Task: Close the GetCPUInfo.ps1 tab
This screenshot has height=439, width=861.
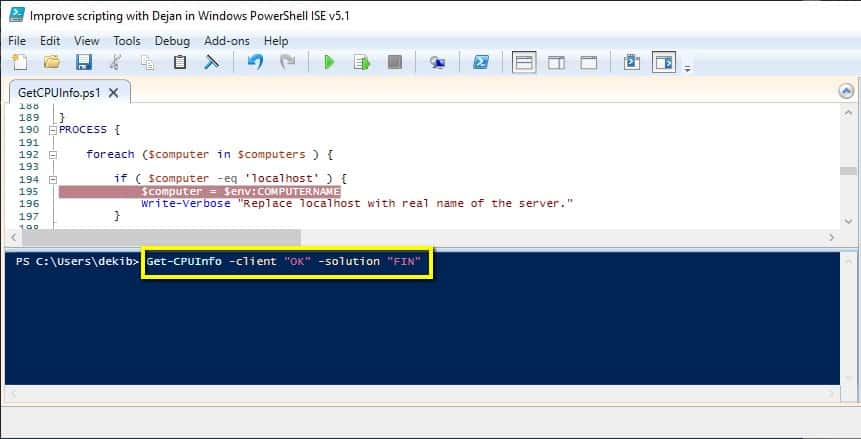Action: (113, 93)
